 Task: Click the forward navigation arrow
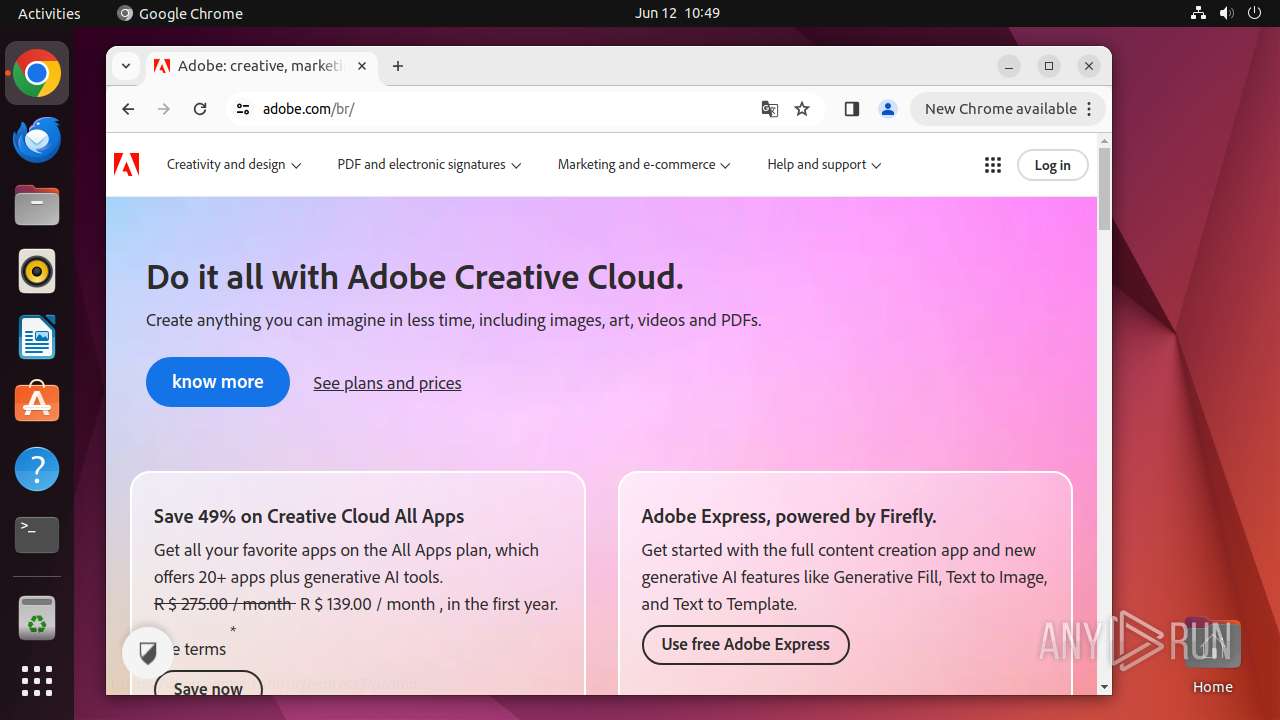click(164, 109)
